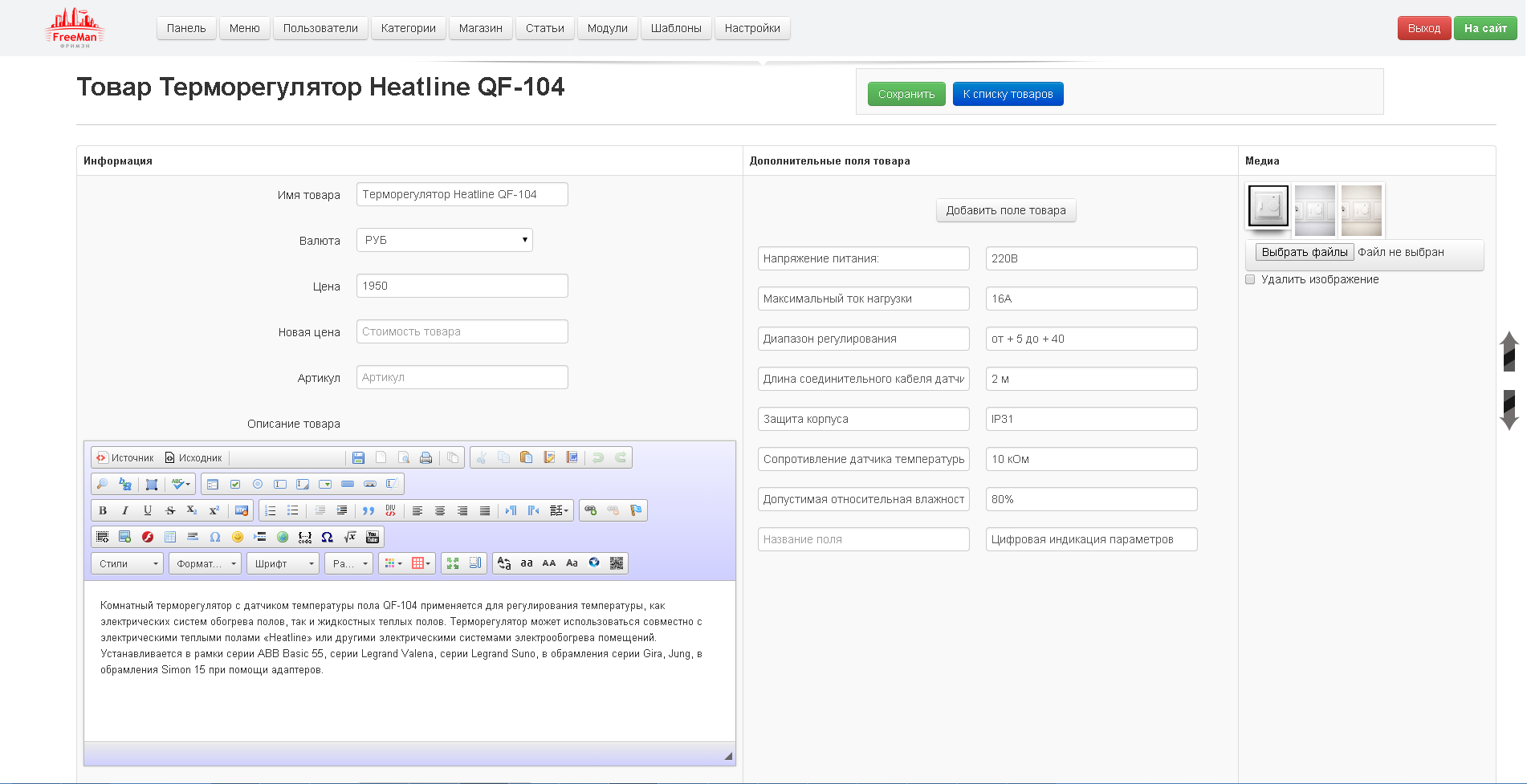1527x784 pixels.
Task: Align the text right in the editor
Action: click(462, 510)
